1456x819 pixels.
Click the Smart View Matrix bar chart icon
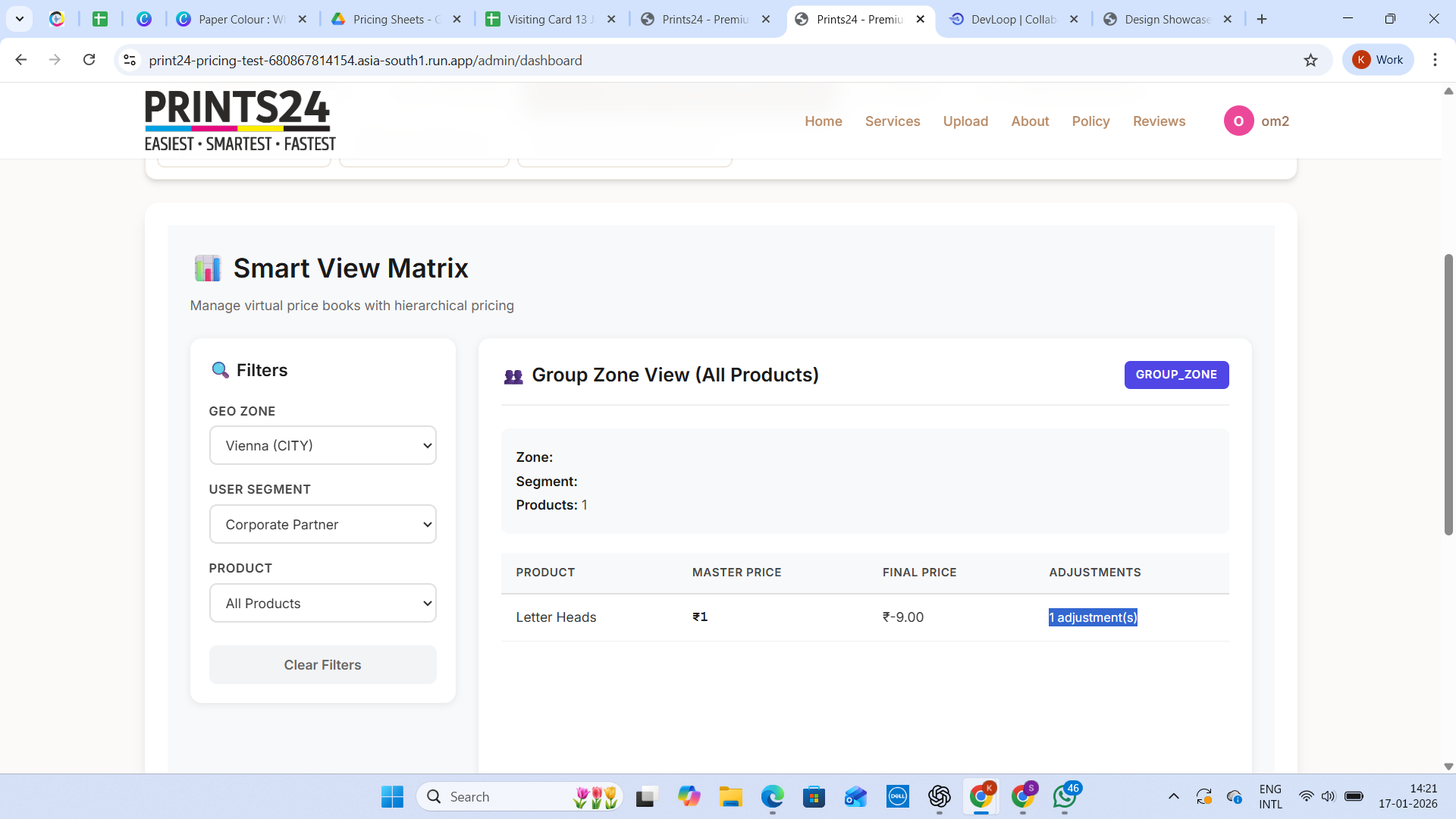(x=207, y=268)
